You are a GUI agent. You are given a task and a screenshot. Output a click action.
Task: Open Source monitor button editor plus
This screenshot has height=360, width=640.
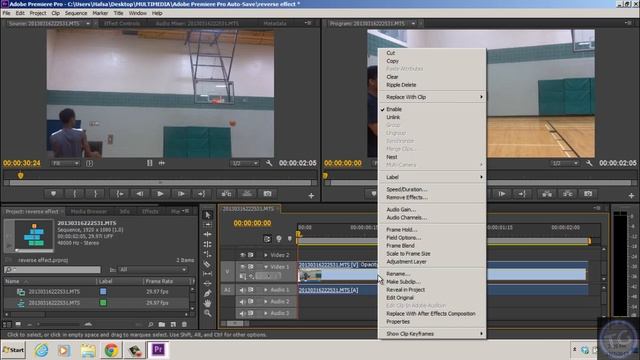[x=311, y=196]
